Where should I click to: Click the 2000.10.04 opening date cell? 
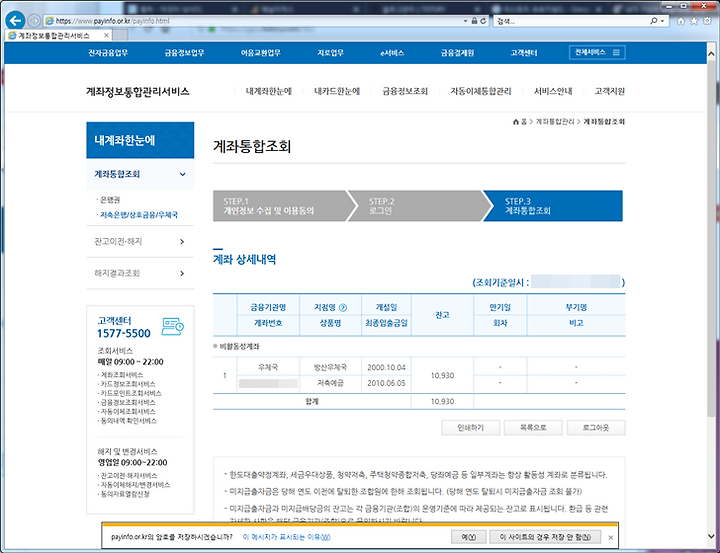(386, 367)
